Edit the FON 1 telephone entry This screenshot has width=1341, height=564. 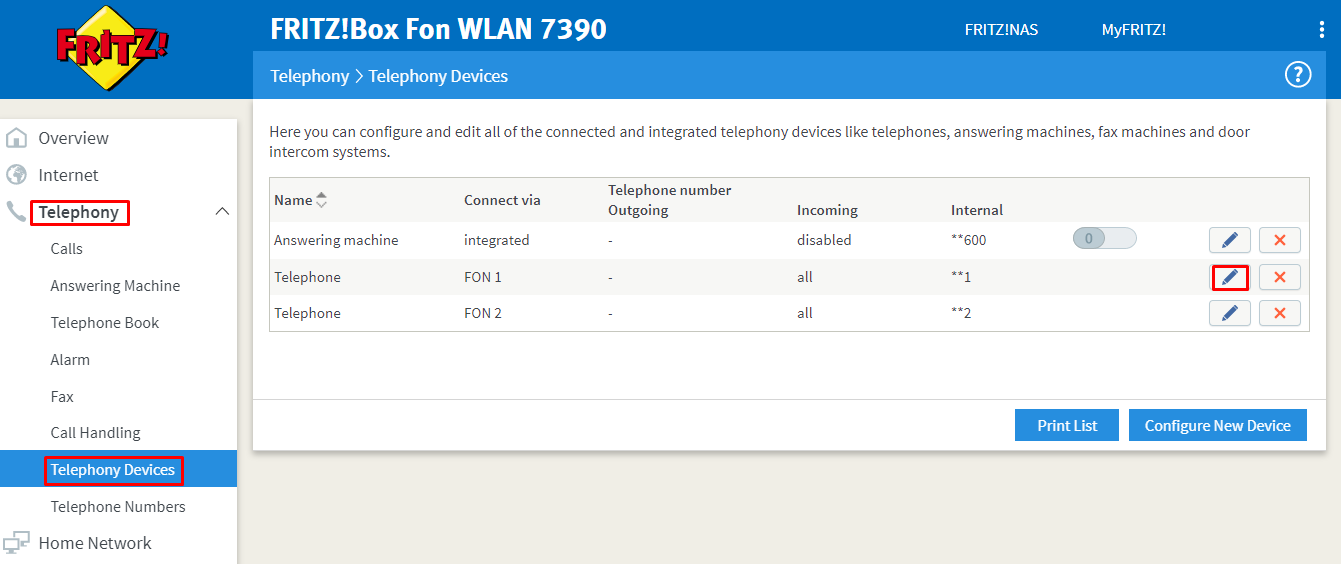click(1229, 277)
